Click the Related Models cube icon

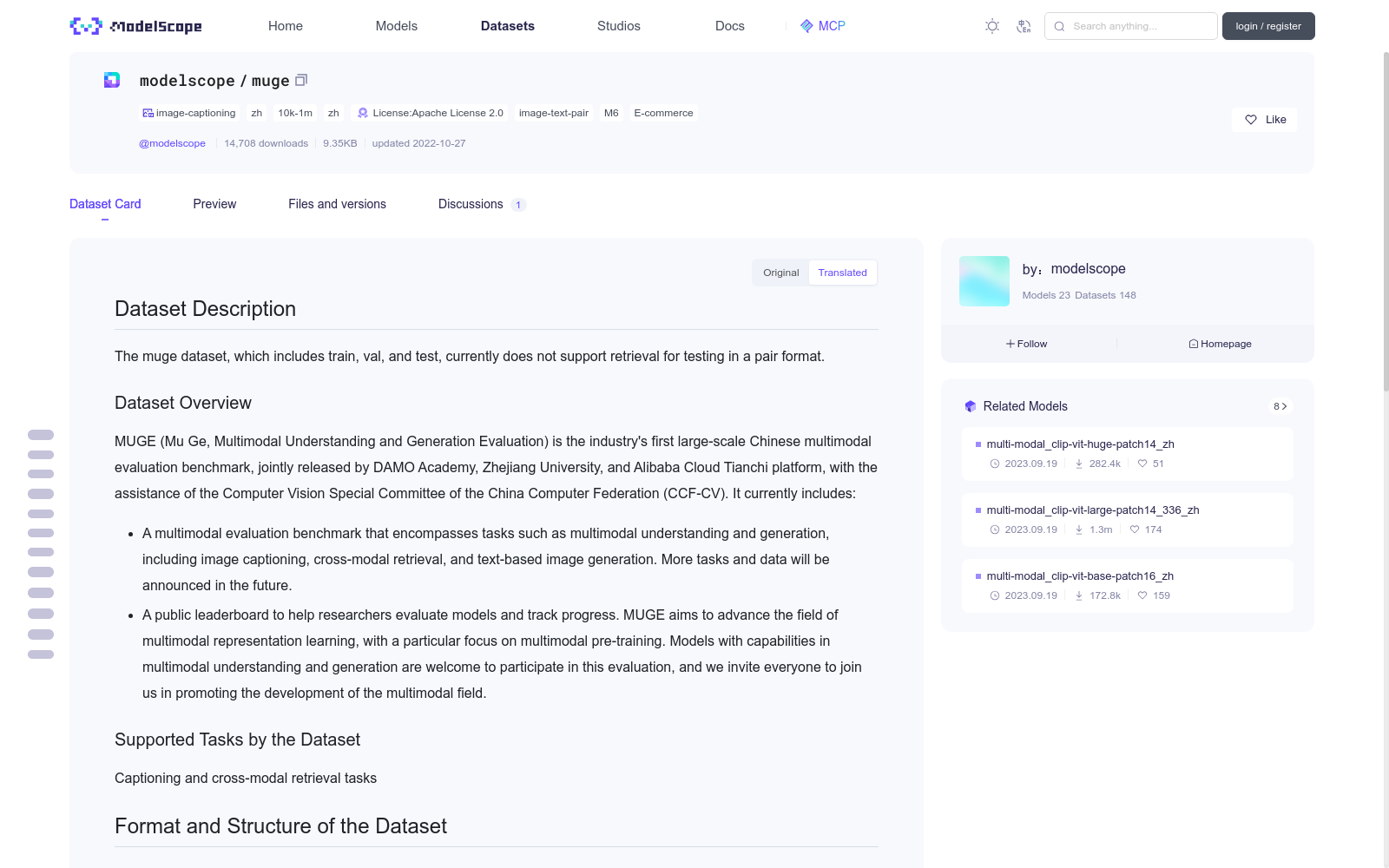point(971,406)
